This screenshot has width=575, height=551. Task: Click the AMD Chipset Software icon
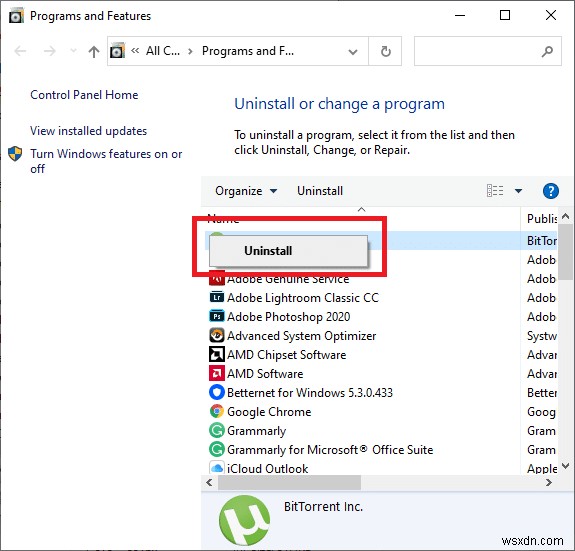click(x=216, y=354)
